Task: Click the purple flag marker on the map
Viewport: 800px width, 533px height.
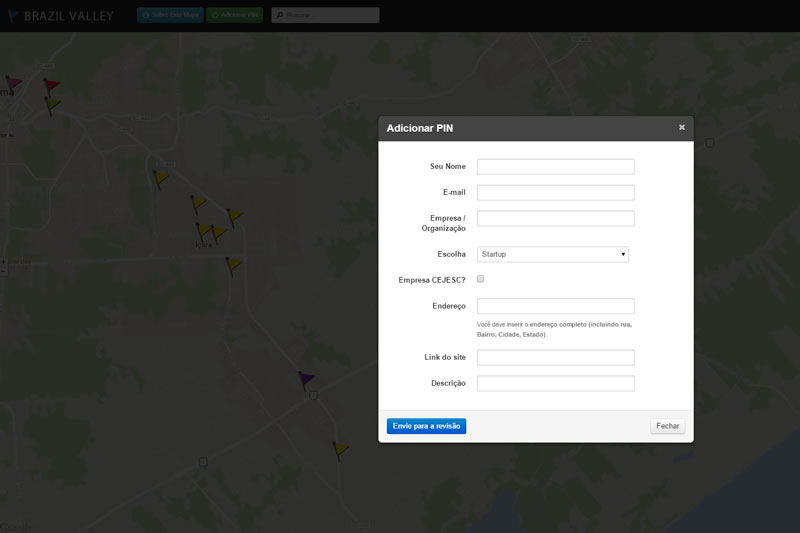Action: click(x=306, y=379)
